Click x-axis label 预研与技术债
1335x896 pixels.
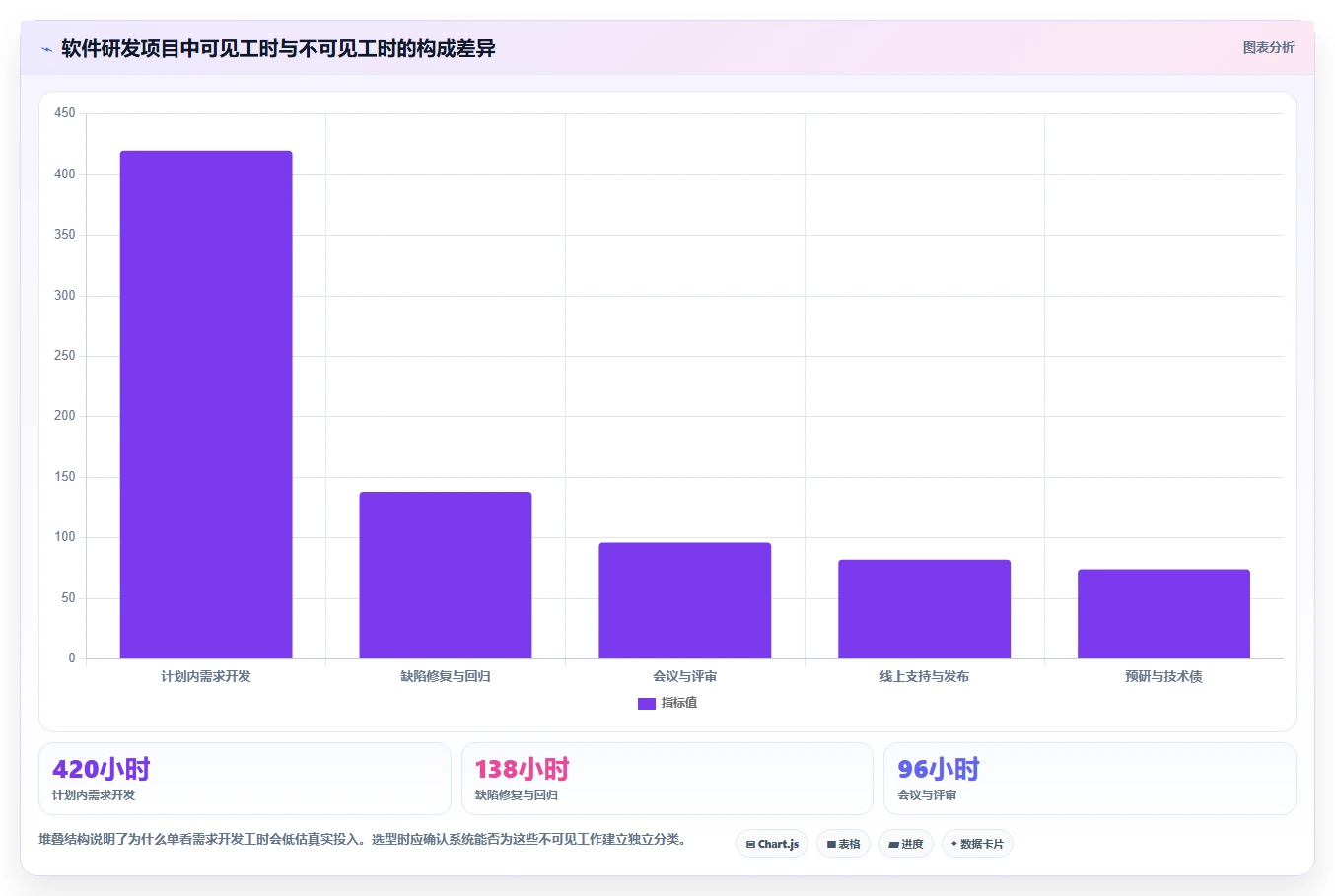click(x=1163, y=676)
